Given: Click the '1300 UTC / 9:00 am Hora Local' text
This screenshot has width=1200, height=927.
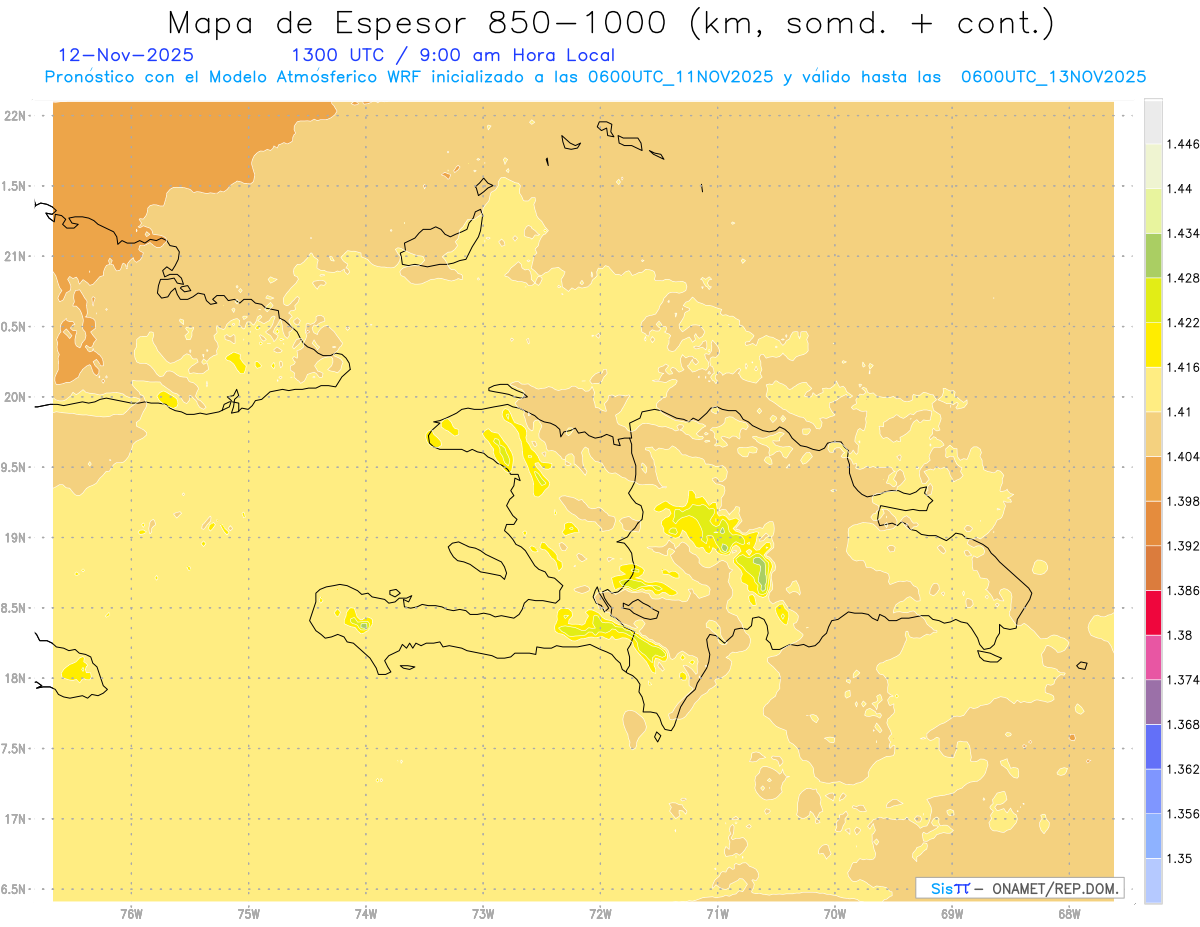Looking at the screenshot, I should (452, 55).
